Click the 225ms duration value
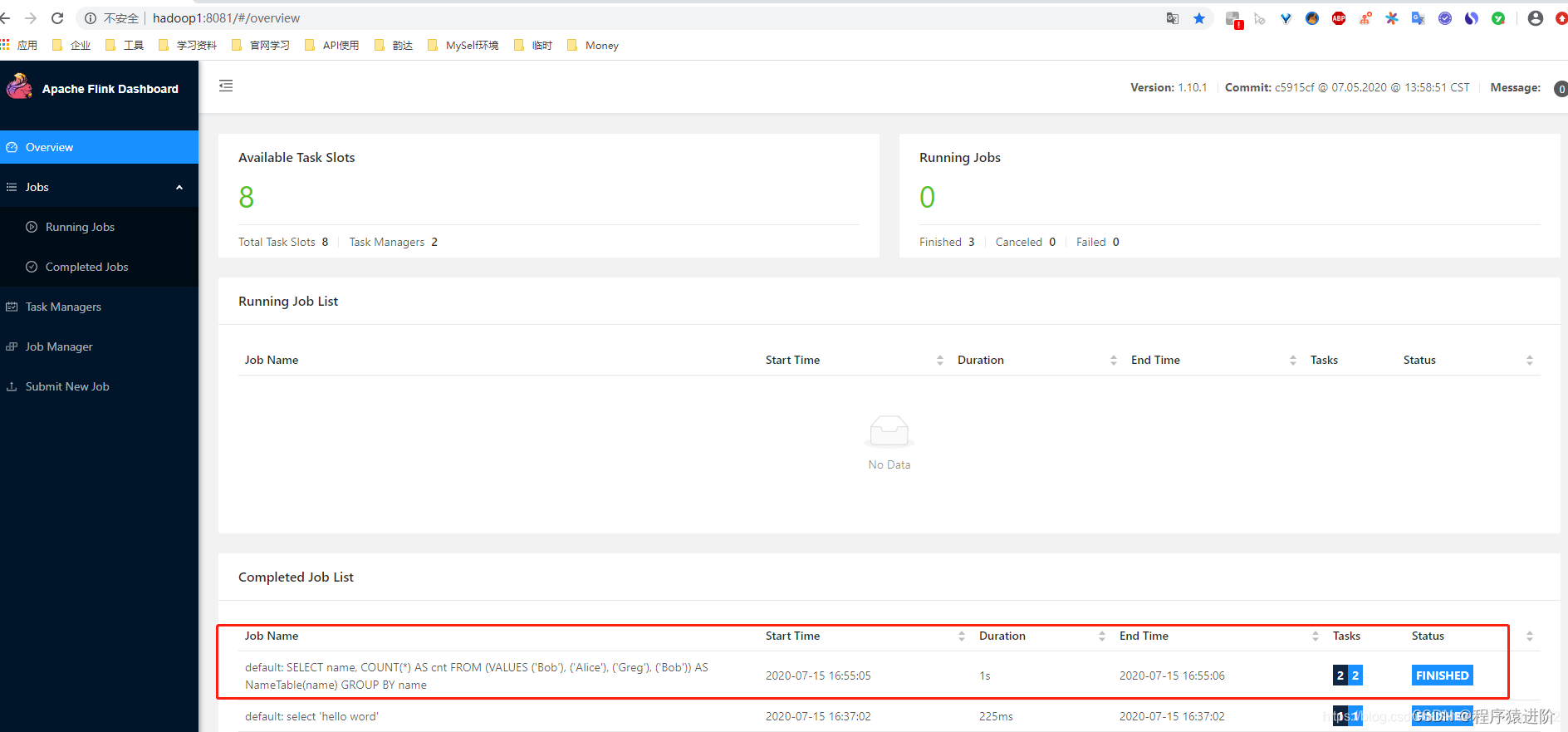1568x732 pixels. point(996,716)
